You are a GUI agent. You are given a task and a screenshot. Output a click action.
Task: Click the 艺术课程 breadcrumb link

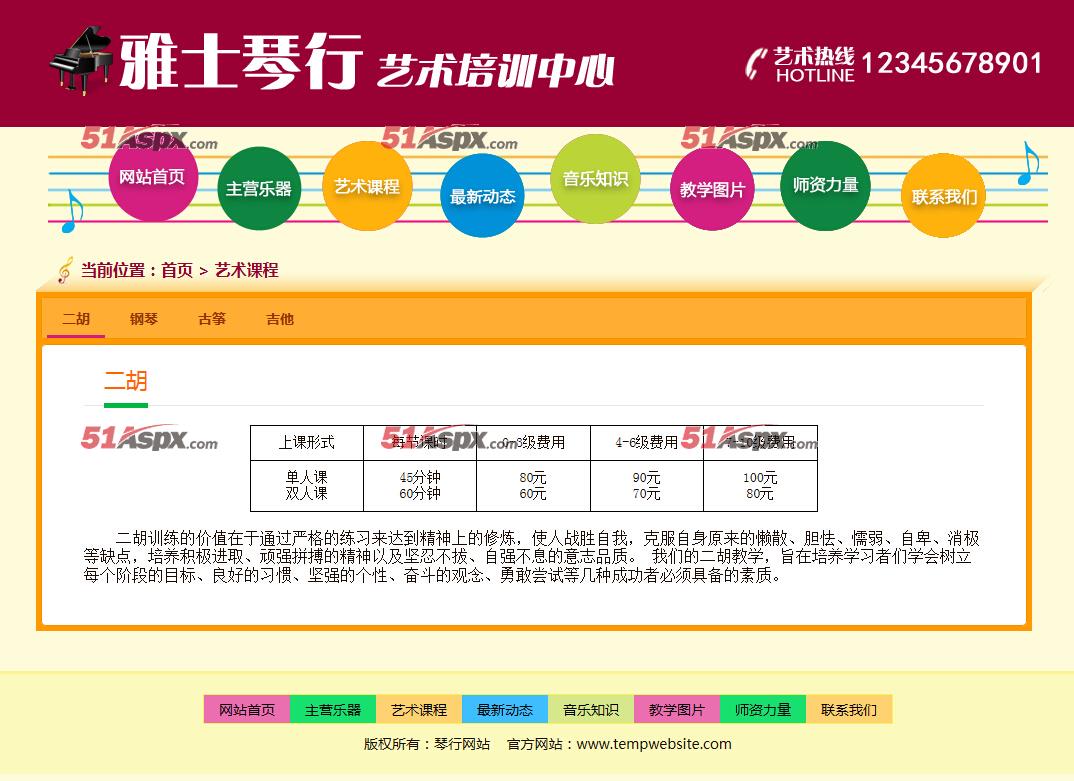point(247,271)
